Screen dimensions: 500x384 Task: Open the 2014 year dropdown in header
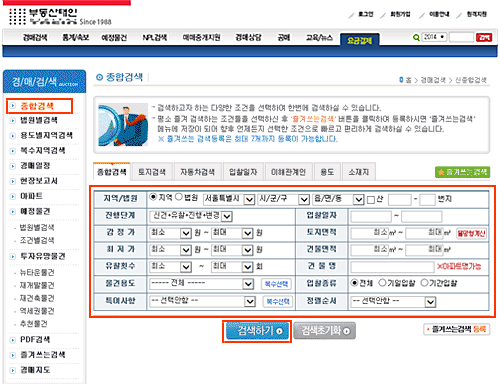coord(434,37)
